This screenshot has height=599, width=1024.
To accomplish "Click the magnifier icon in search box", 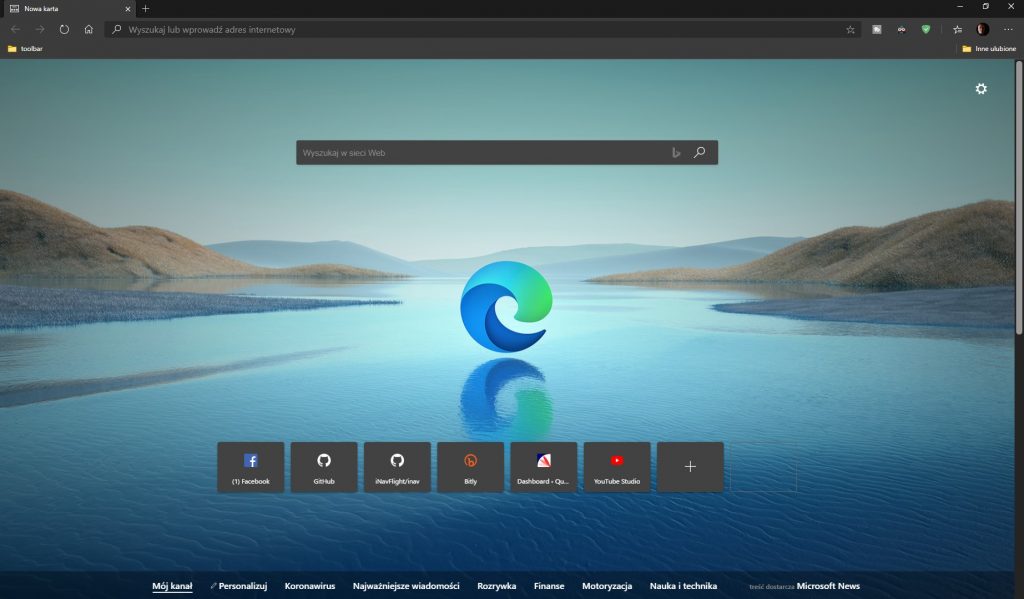I will point(699,152).
